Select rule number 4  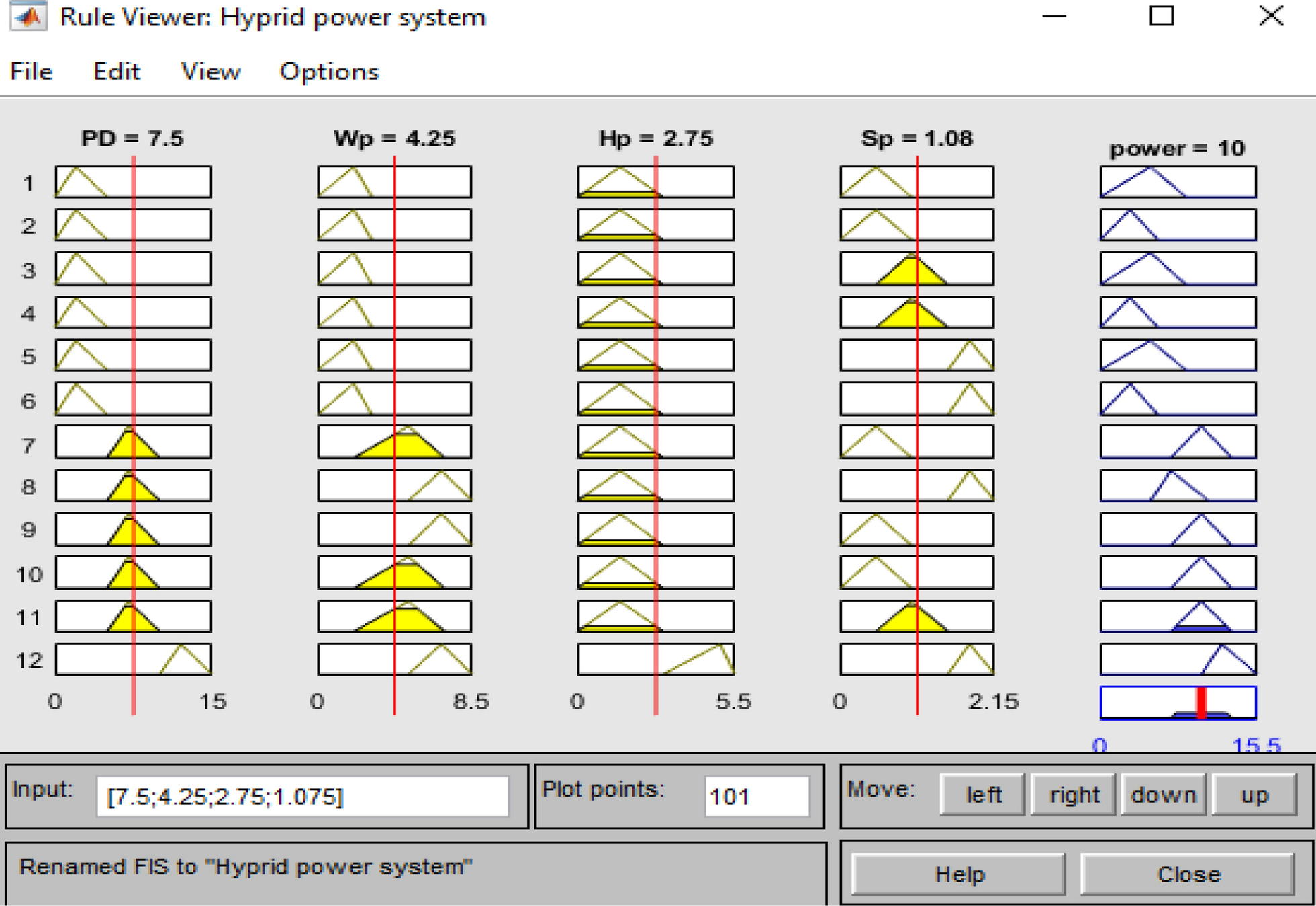pyautogui.click(x=28, y=313)
